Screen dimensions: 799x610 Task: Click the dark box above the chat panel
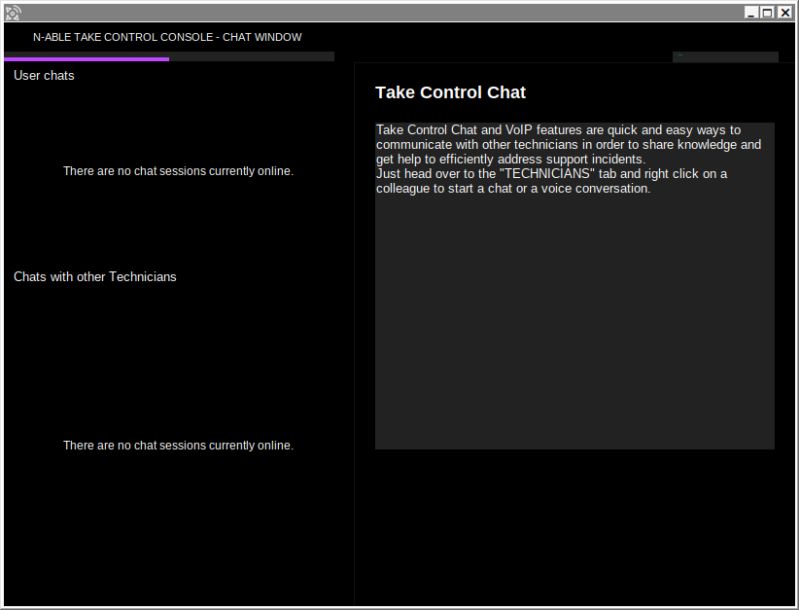tap(725, 57)
